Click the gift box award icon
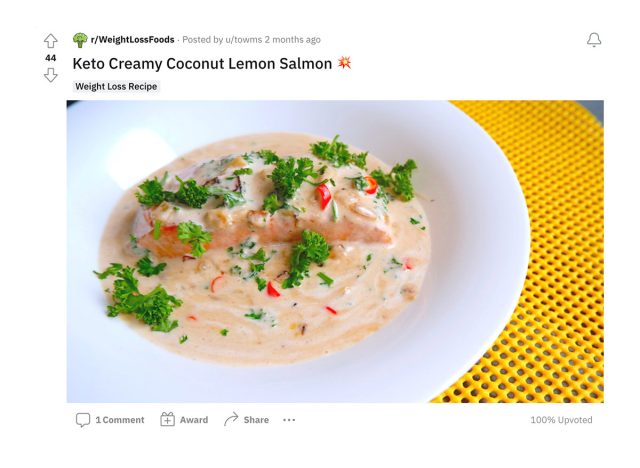 pyautogui.click(x=167, y=419)
